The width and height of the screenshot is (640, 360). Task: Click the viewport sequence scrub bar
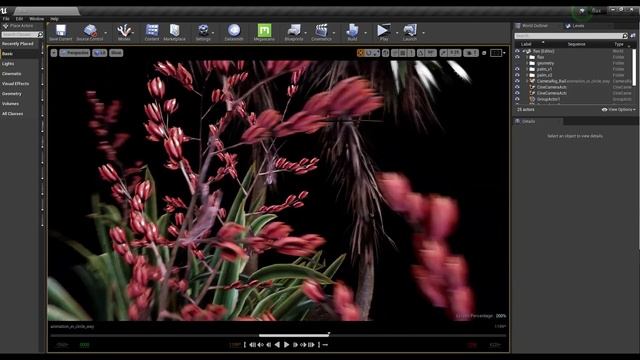278,336
